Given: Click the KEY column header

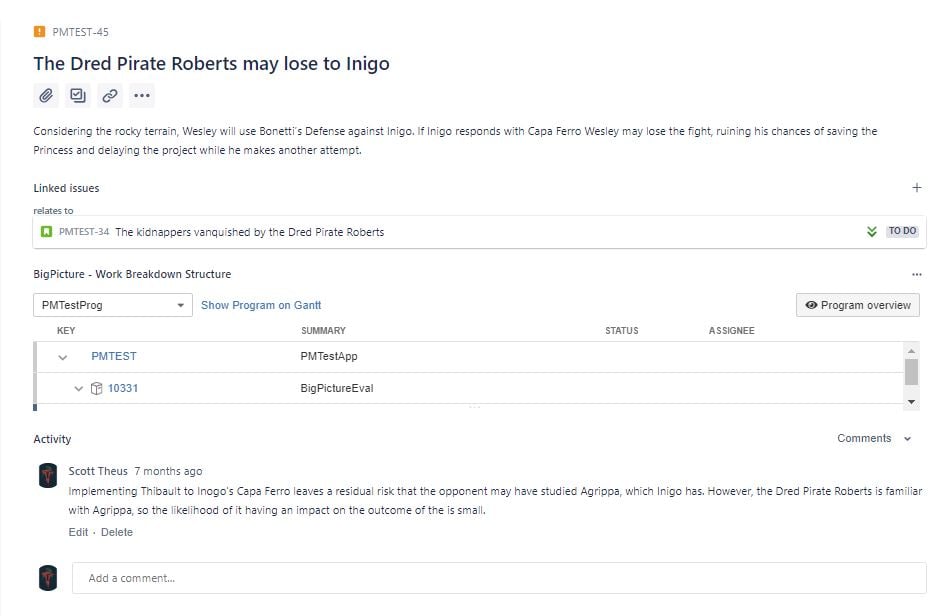Looking at the screenshot, I should click(x=66, y=331).
